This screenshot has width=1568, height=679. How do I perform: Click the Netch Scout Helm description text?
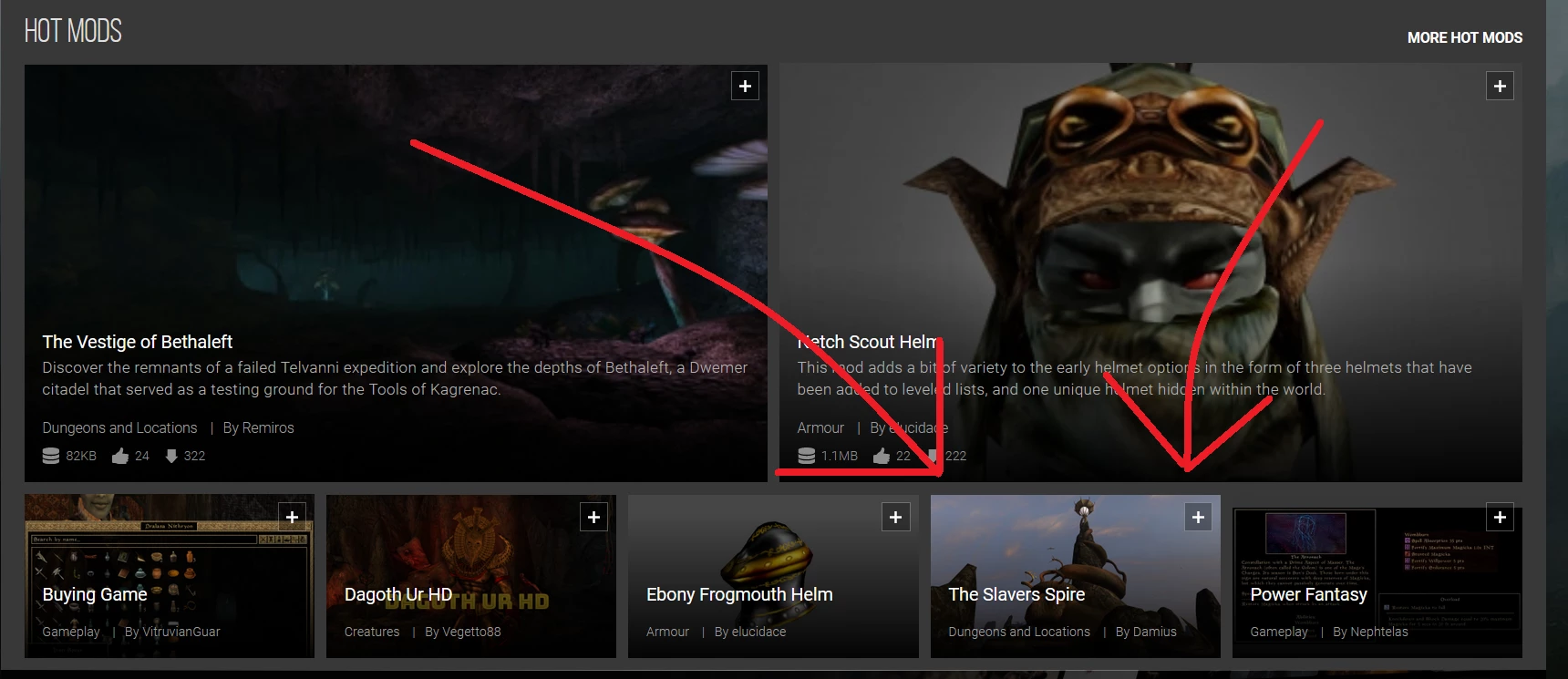pos(1134,378)
